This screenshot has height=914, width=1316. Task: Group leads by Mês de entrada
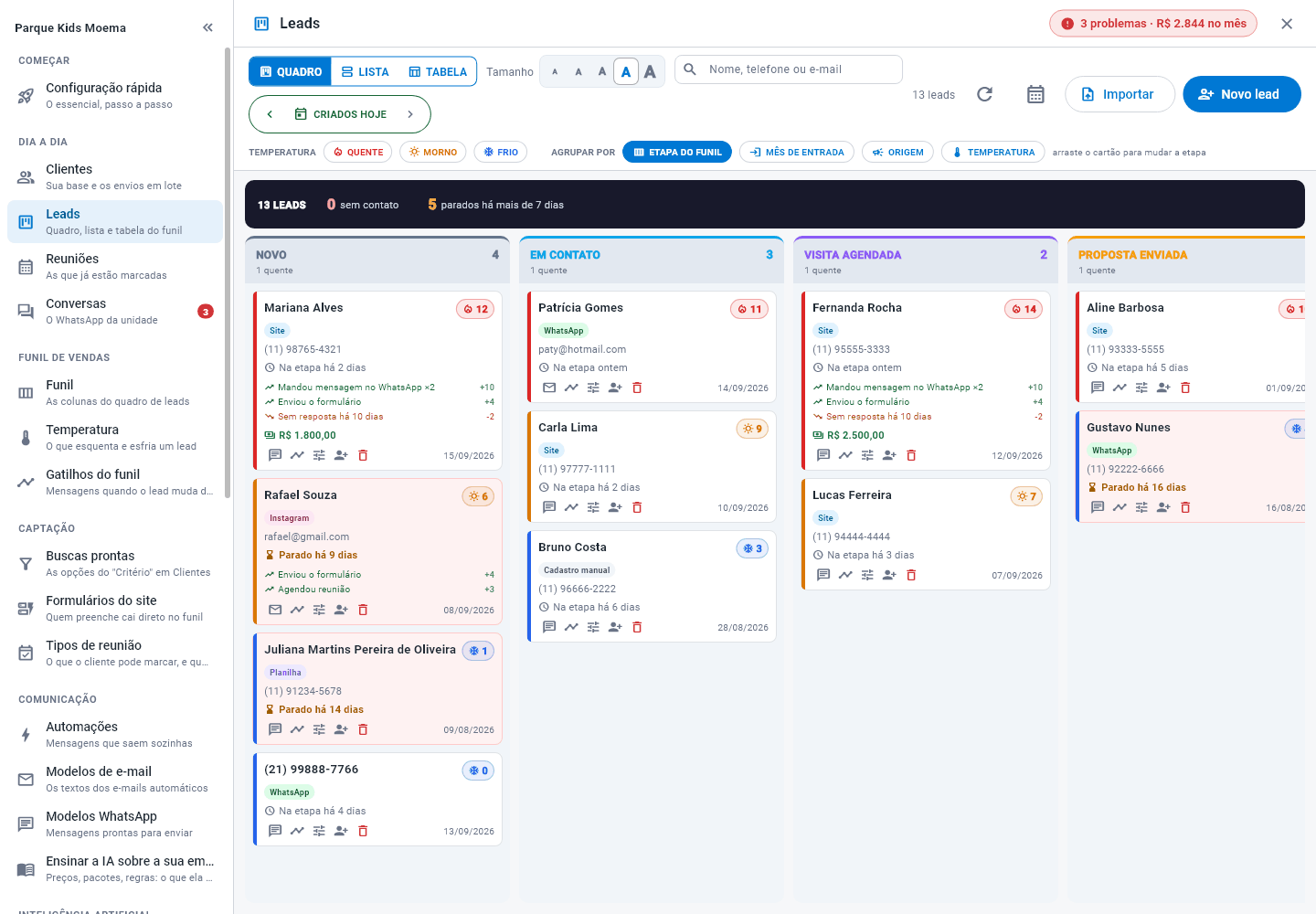(x=797, y=152)
